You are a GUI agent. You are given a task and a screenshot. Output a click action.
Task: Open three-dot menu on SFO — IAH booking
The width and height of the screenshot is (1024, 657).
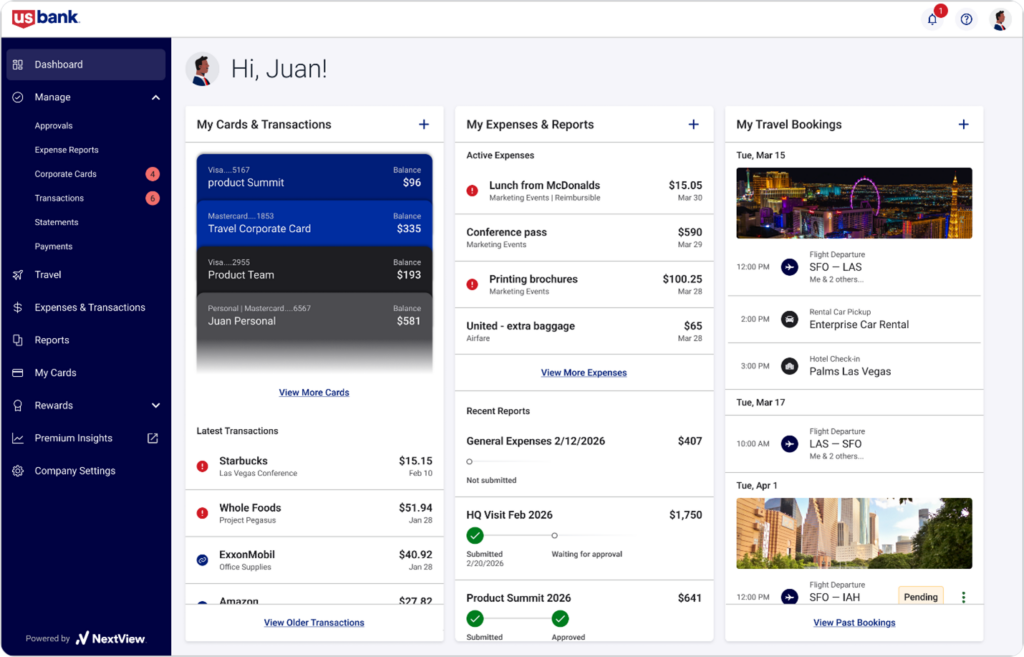tap(963, 597)
